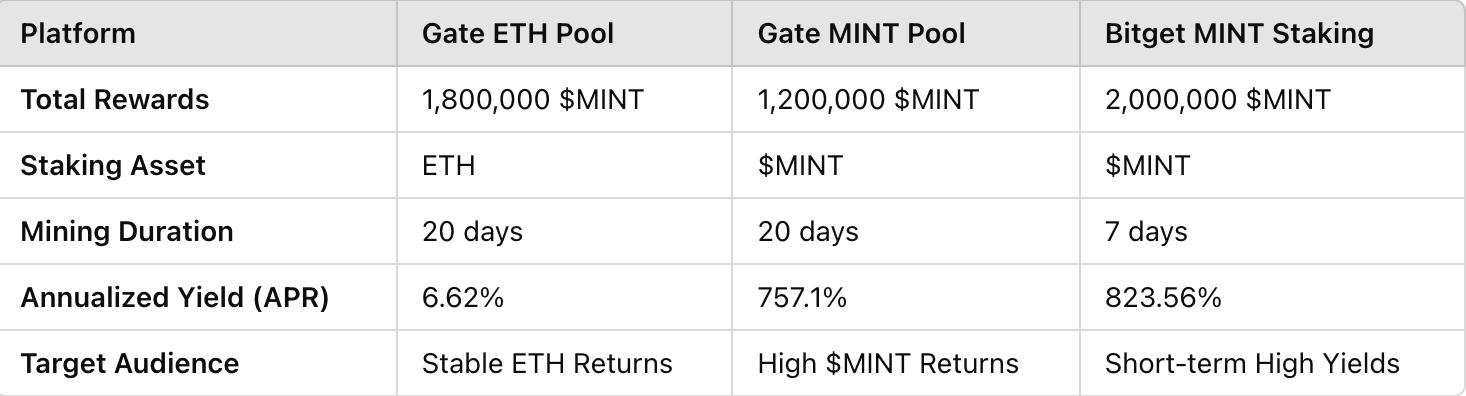Select the 7 days duration cell
Screen dimensions: 1466x396
(1272, 231)
